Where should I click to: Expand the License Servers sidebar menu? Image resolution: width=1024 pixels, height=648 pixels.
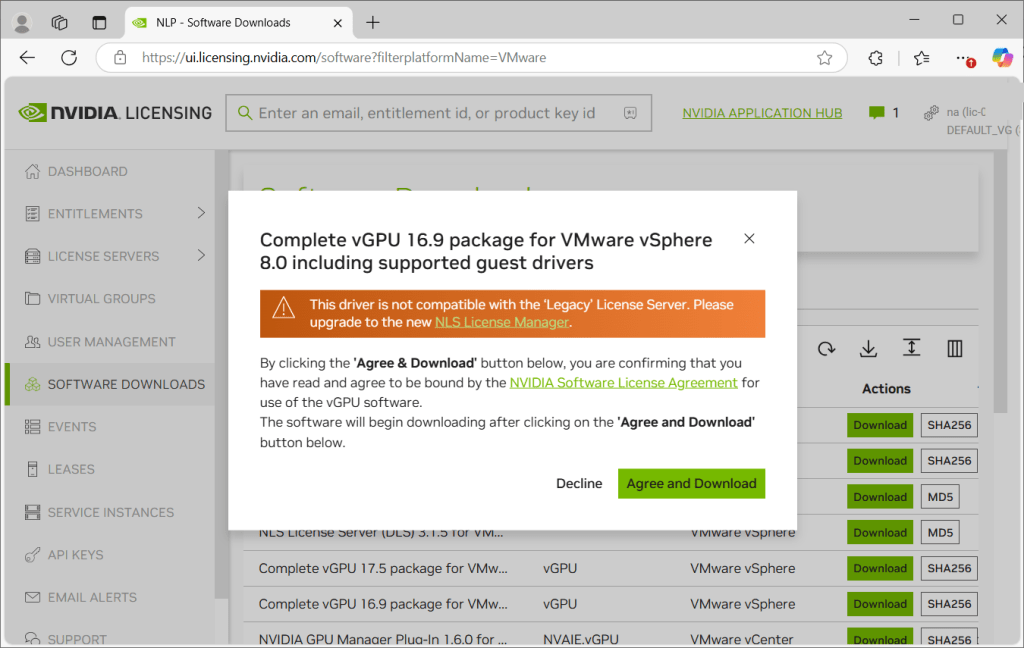click(200, 256)
